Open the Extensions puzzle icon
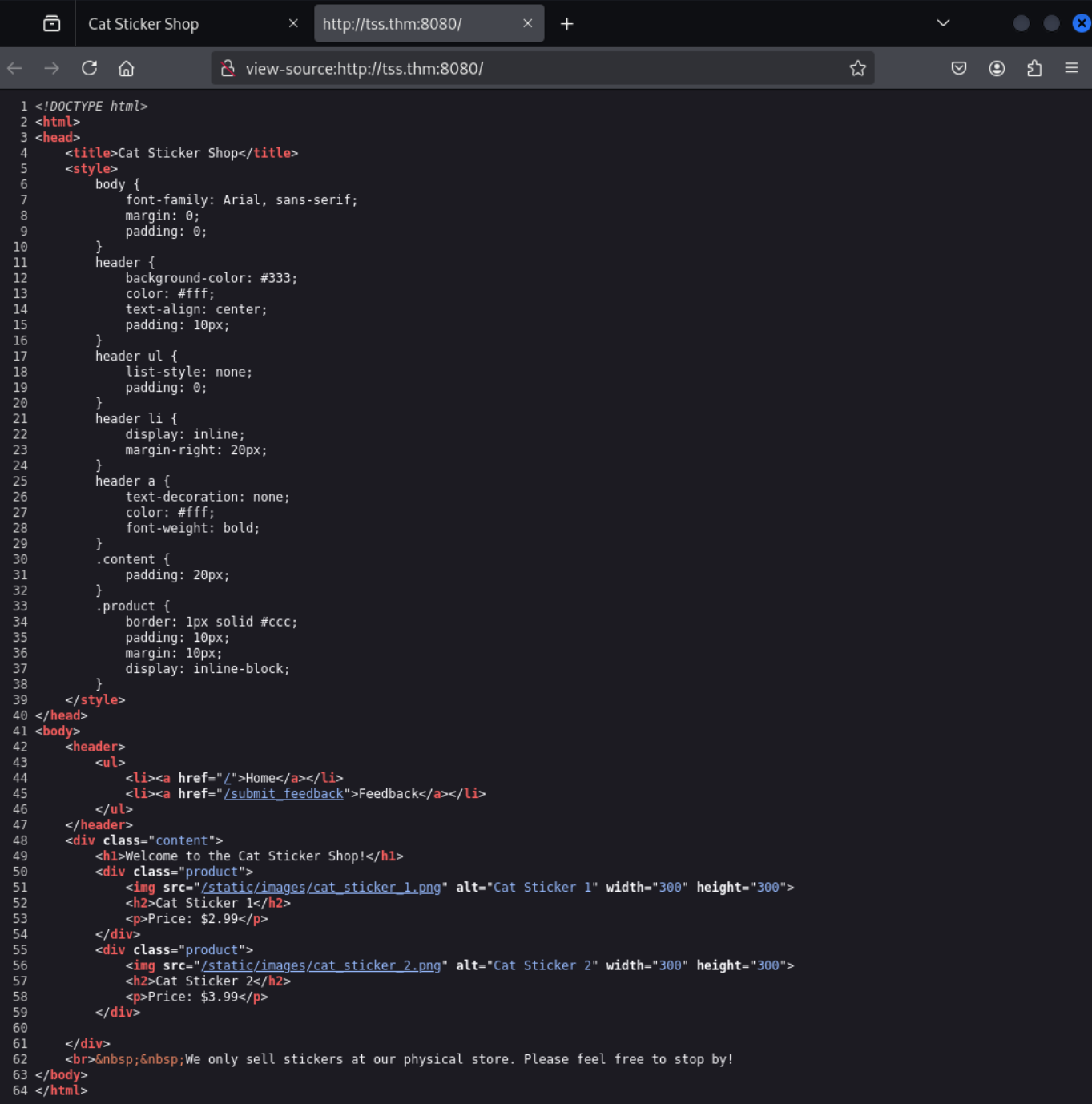This screenshot has width=1092, height=1104. [x=1034, y=69]
